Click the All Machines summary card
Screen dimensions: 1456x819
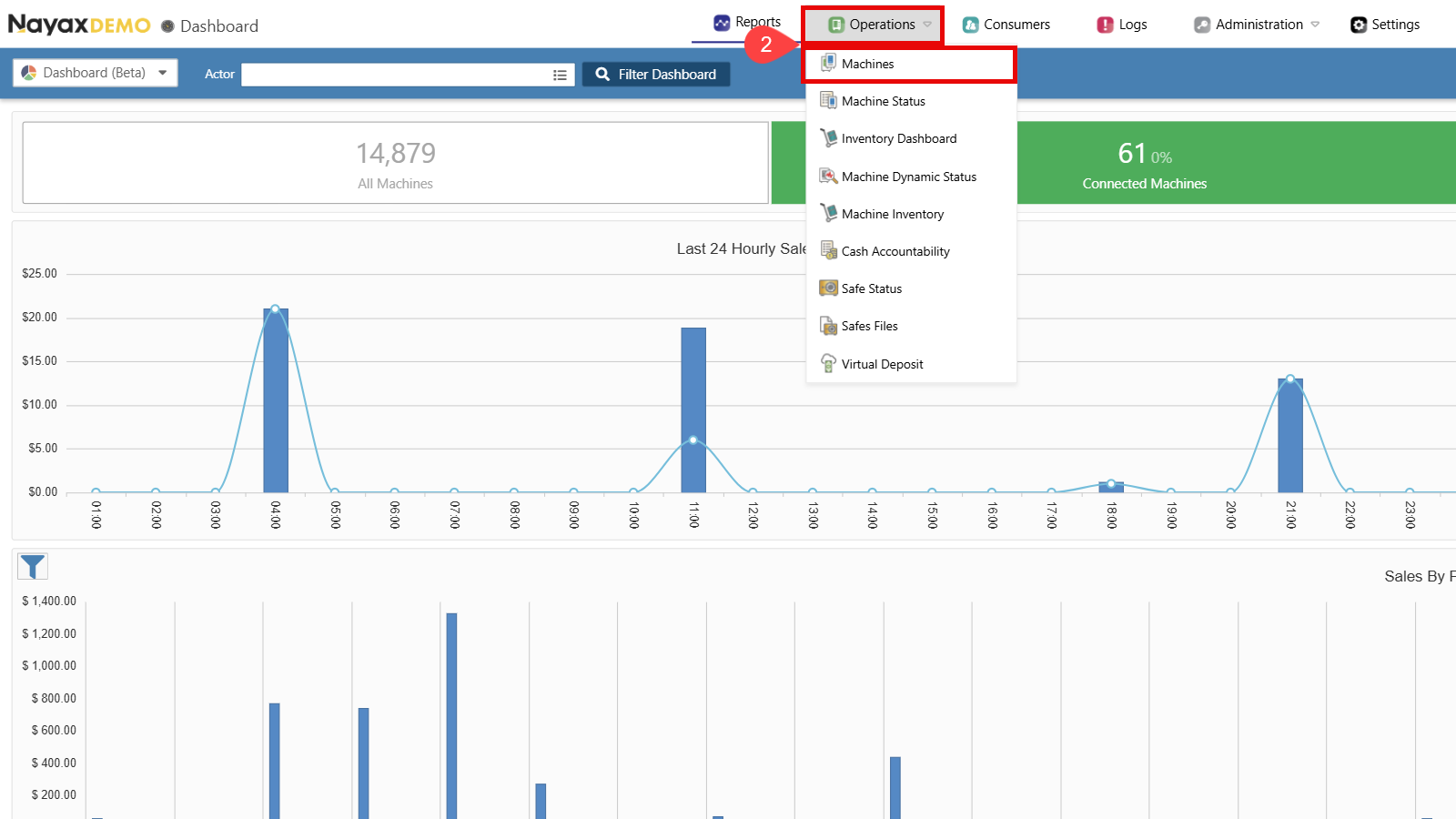coord(396,163)
